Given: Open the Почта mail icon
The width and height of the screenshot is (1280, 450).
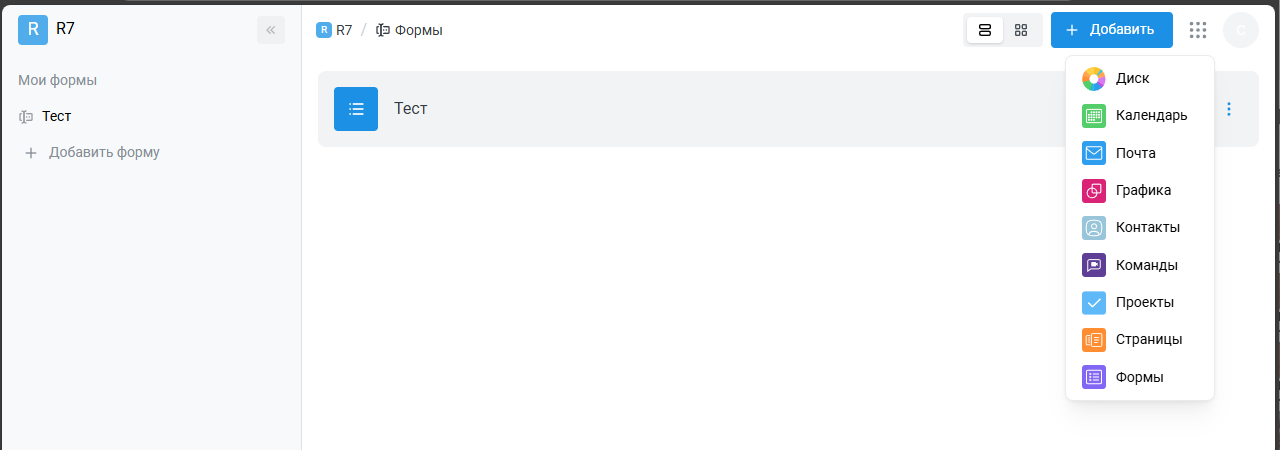Looking at the screenshot, I should coord(1094,153).
